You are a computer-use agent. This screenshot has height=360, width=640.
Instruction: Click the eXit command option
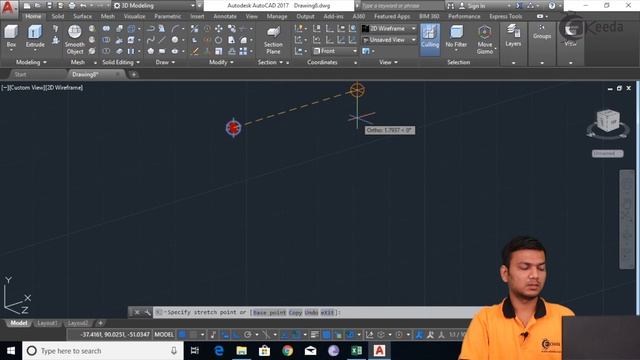(x=327, y=312)
